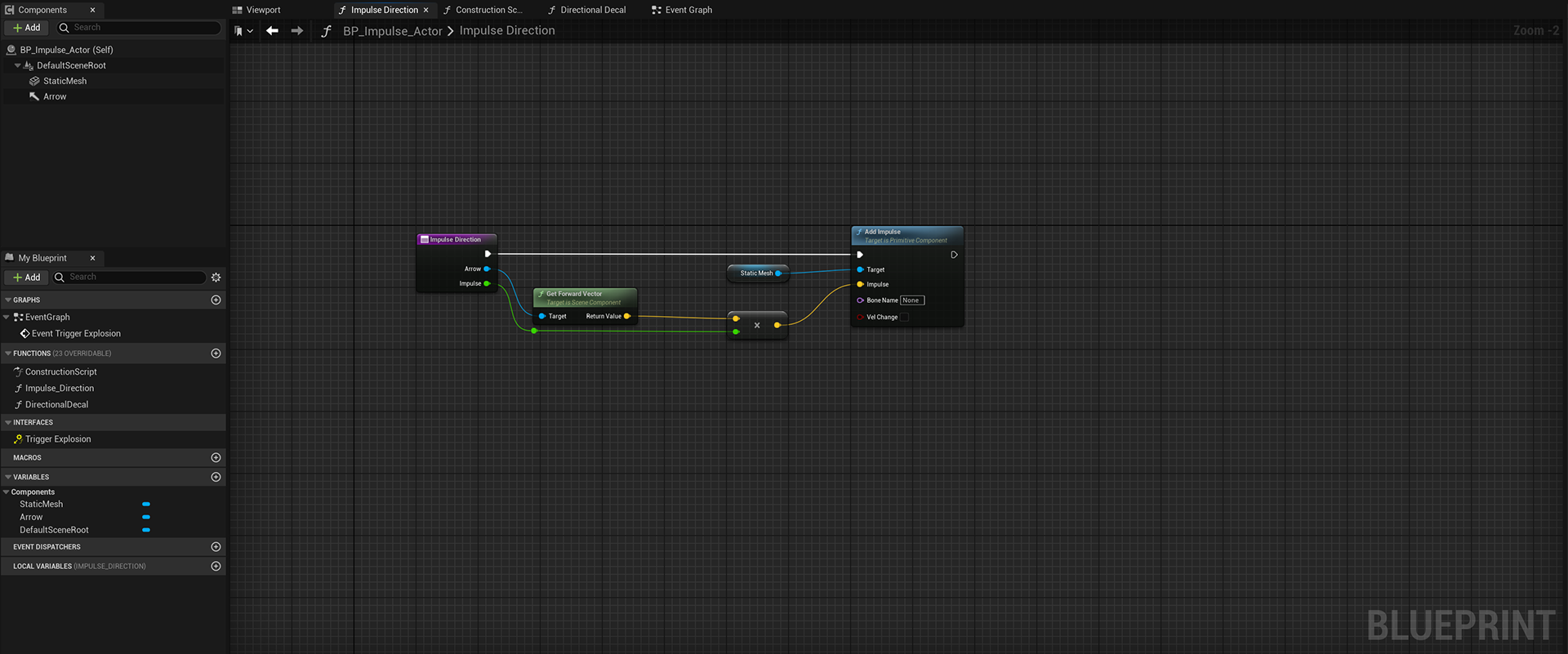The image size is (1568, 654).
Task: Close the Impulse Direction tab
Action: pyautogui.click(x=425, y=10)
